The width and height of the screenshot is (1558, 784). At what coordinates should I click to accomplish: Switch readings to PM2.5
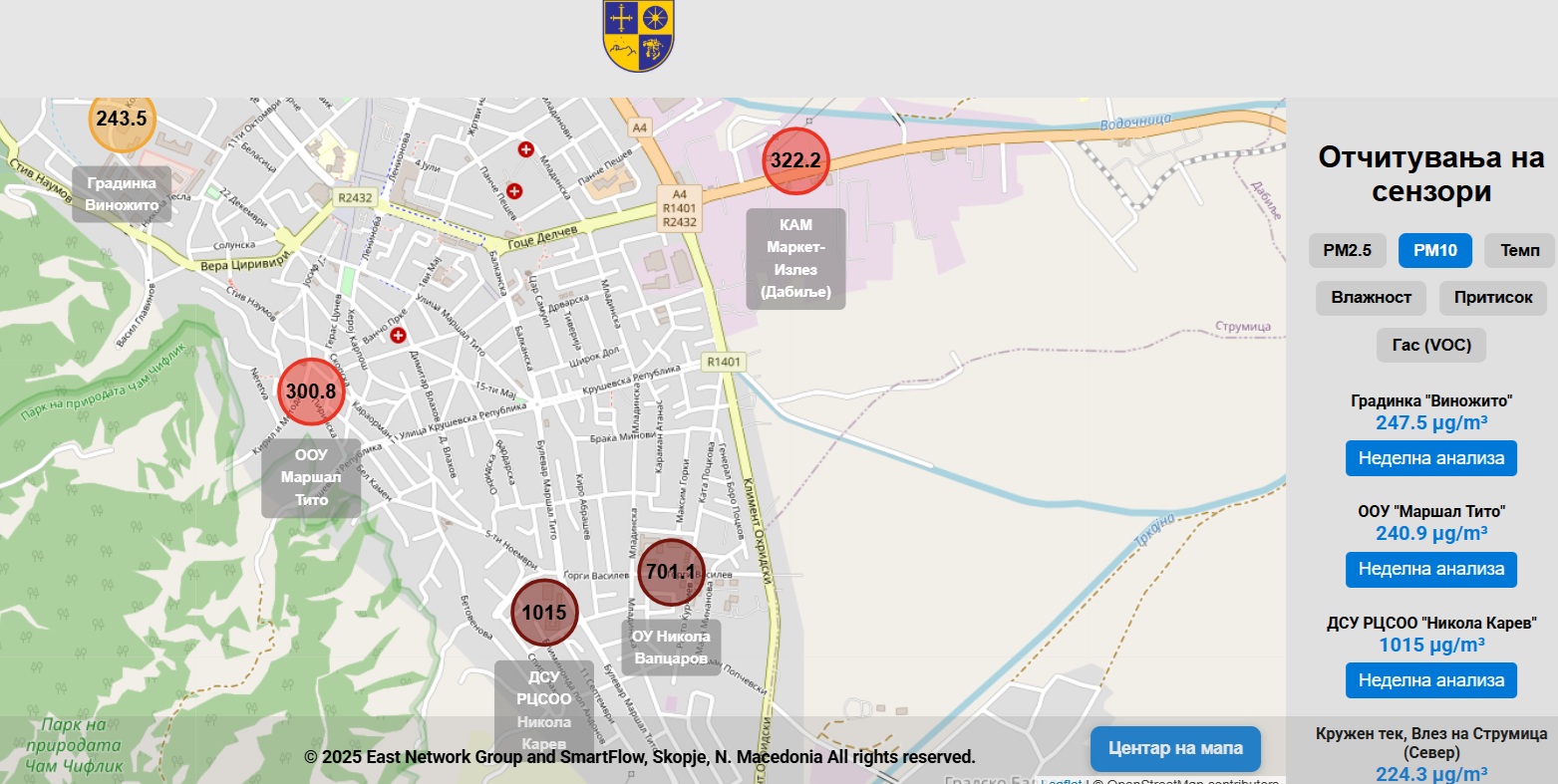pos(1347,250)
